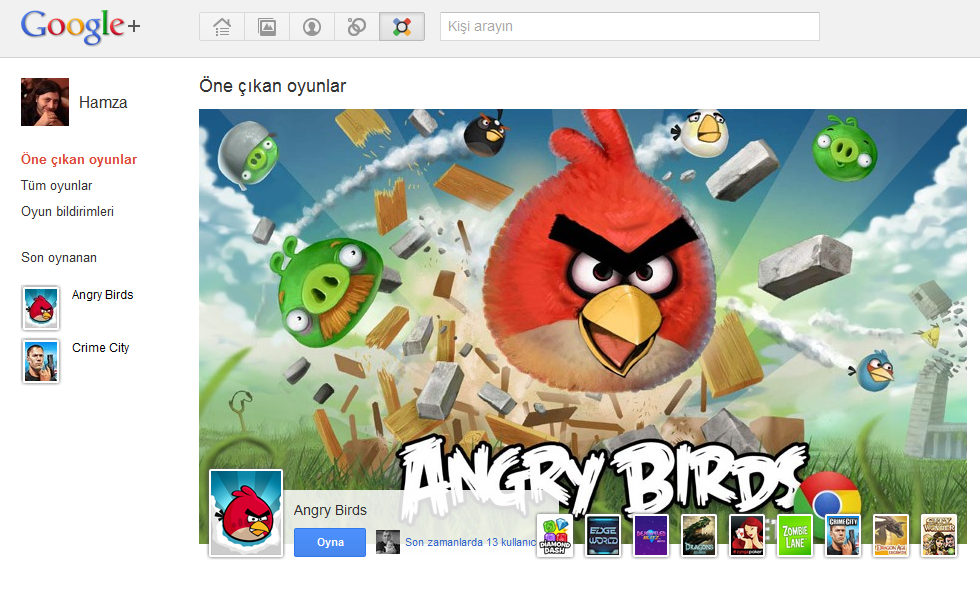Select the Diamond Dash game icon
Screen dimensions: 980x590
click(554, 536)
